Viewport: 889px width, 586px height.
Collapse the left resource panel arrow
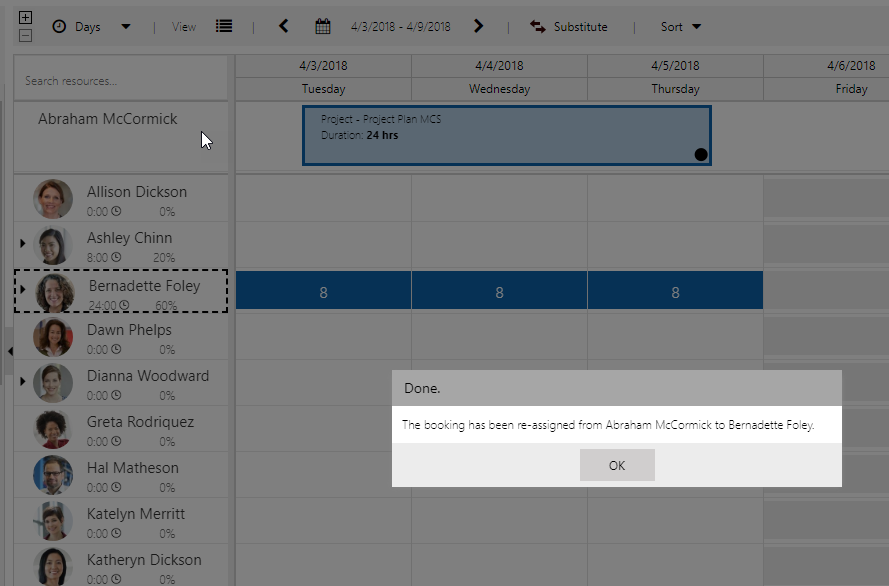coord(10,351)
